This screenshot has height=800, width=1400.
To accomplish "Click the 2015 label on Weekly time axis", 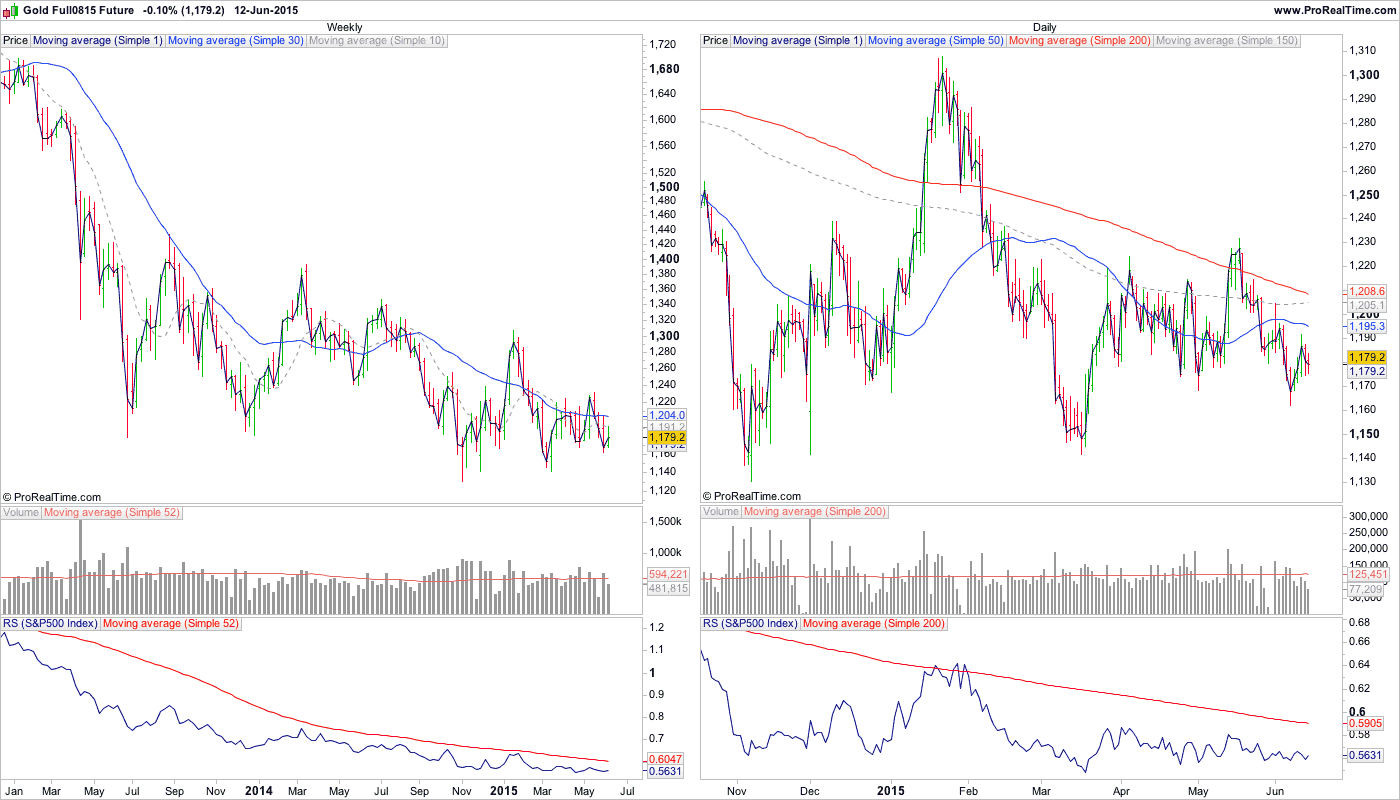I will click(x=504, y=790).
